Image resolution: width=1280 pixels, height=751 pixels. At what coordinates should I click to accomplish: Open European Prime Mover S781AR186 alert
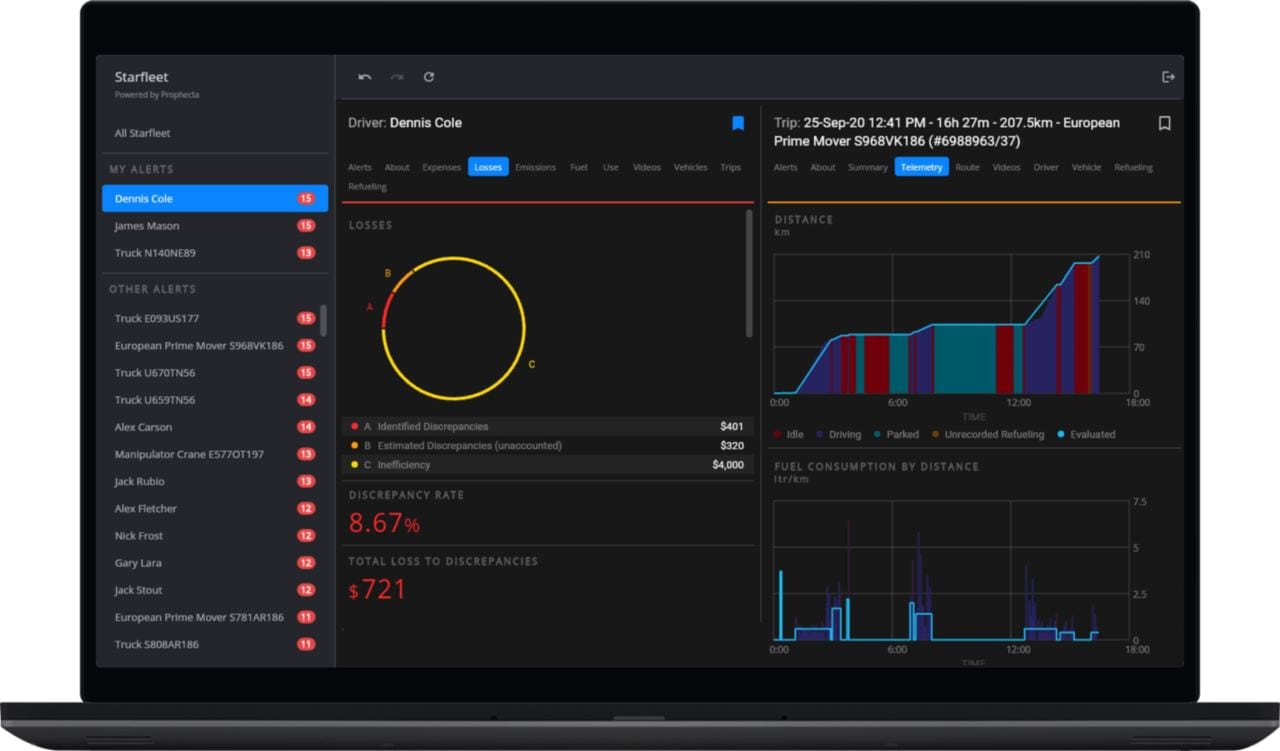click(x=210, y=617)
